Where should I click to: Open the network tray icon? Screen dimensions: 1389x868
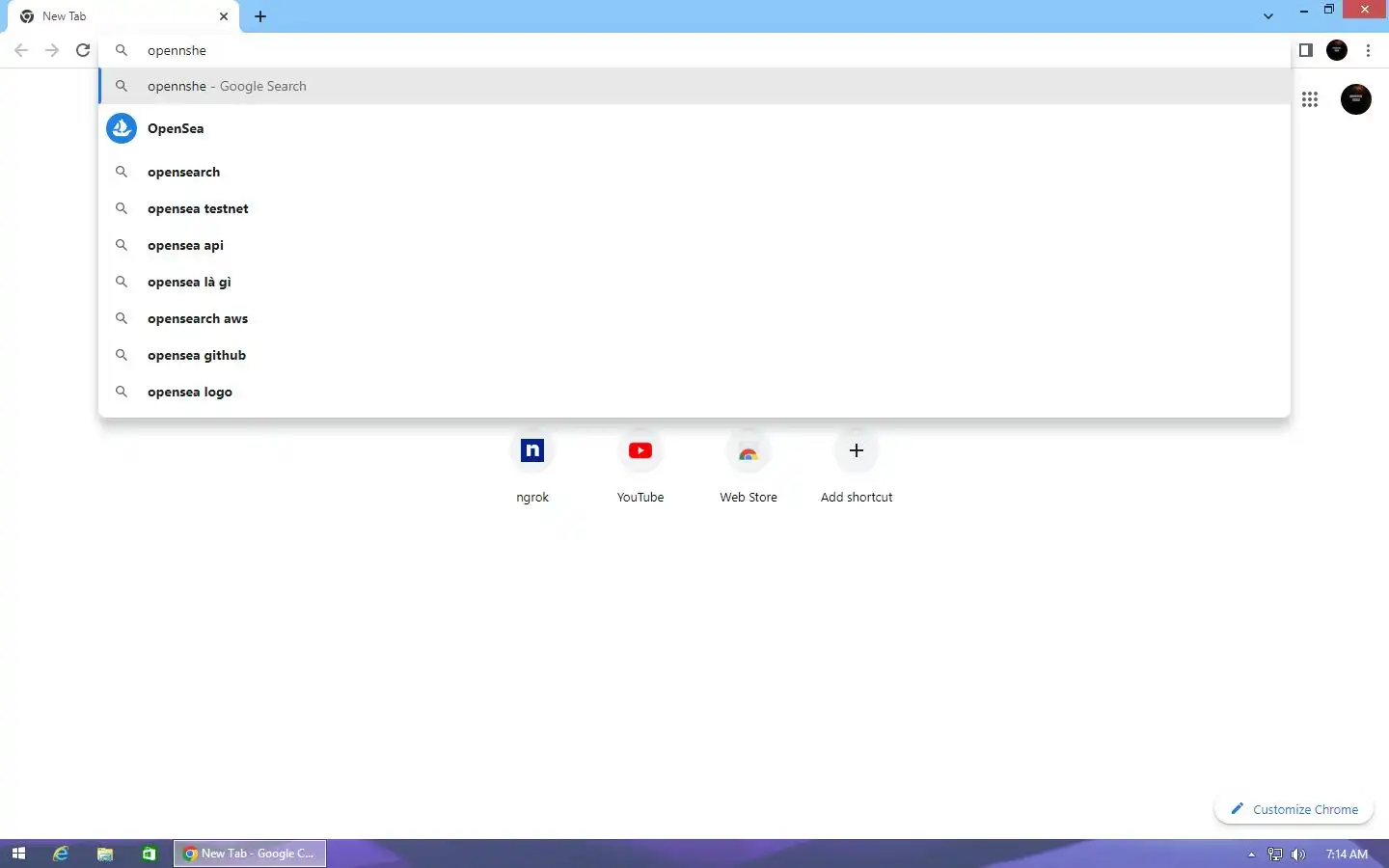[1275, 854]
